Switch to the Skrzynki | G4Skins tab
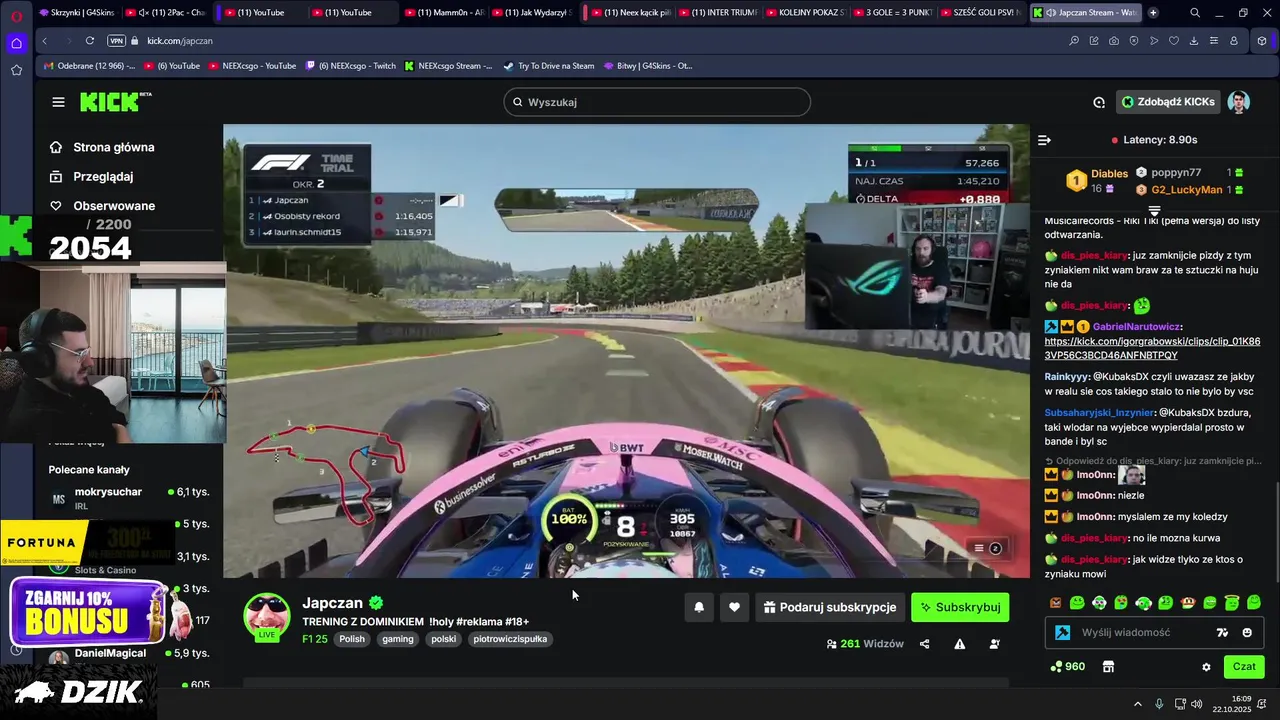This screenshot has width=1280, height=720. (x=75, y=13)
